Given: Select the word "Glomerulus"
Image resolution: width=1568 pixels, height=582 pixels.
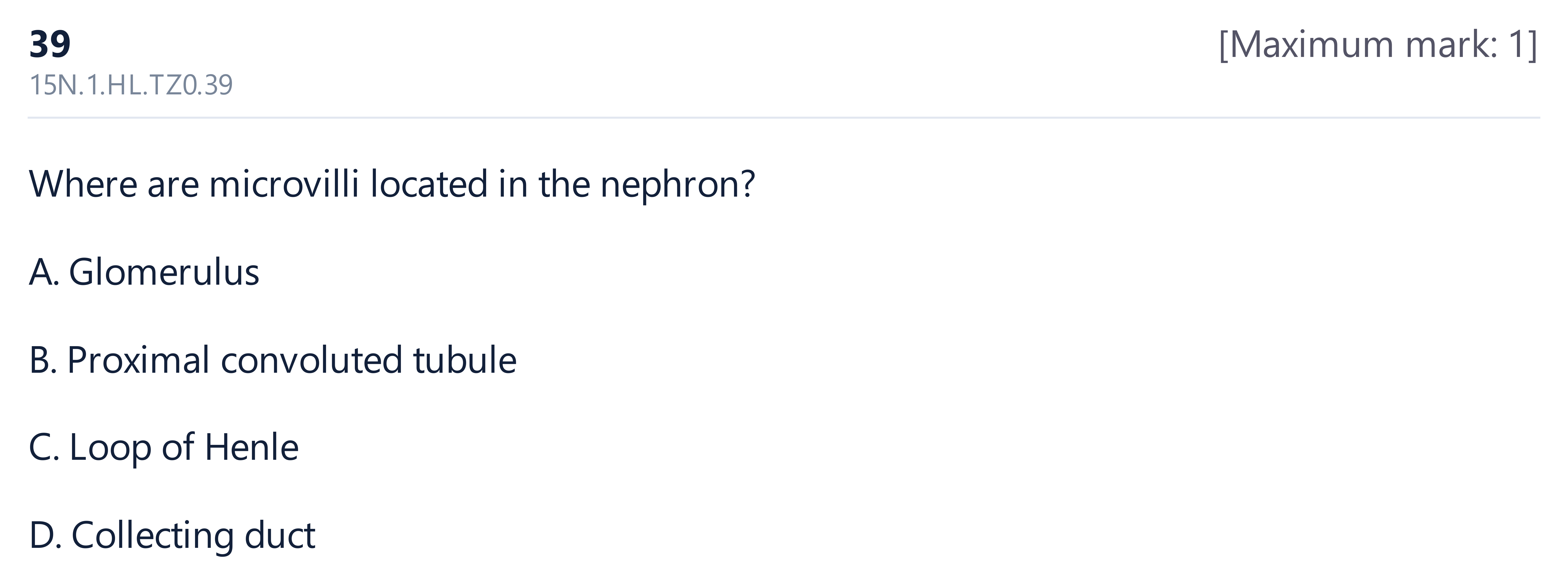Looking at the screenshot, I should [x=164, y=272].
